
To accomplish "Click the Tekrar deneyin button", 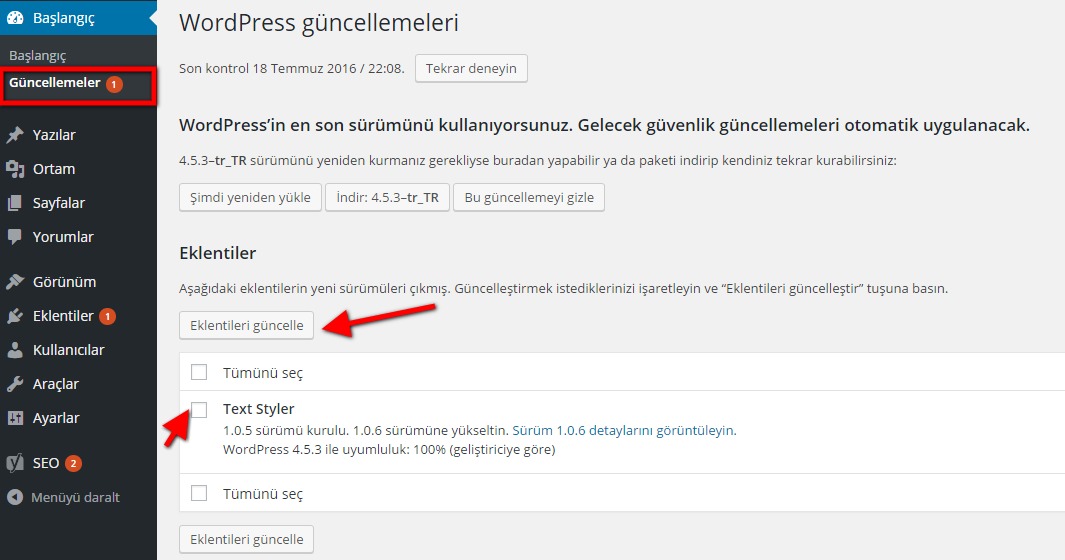I will [471, 68].
